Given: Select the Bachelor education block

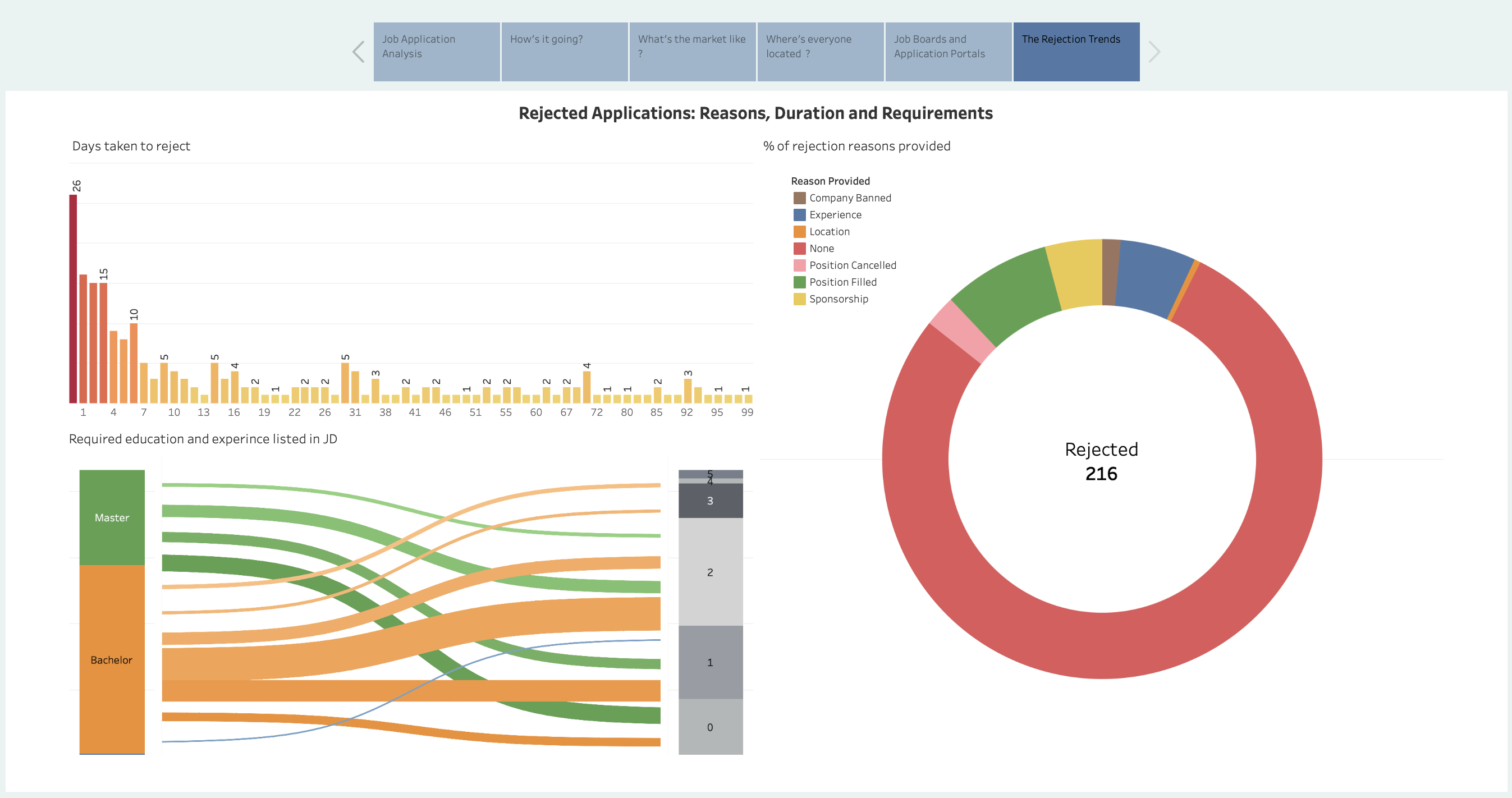Looking at the screenshot, I should click(112, 659).
